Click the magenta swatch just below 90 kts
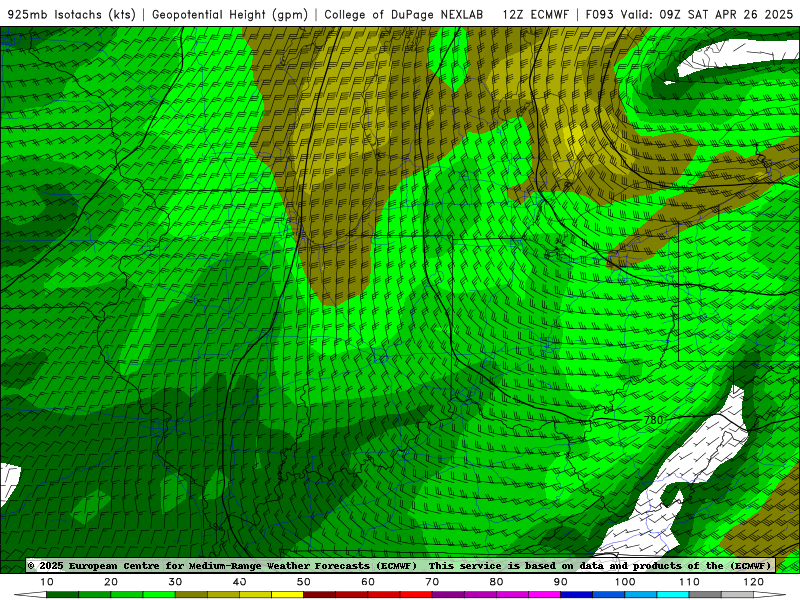This screenshot has width=800, height=600. point(544,595)
